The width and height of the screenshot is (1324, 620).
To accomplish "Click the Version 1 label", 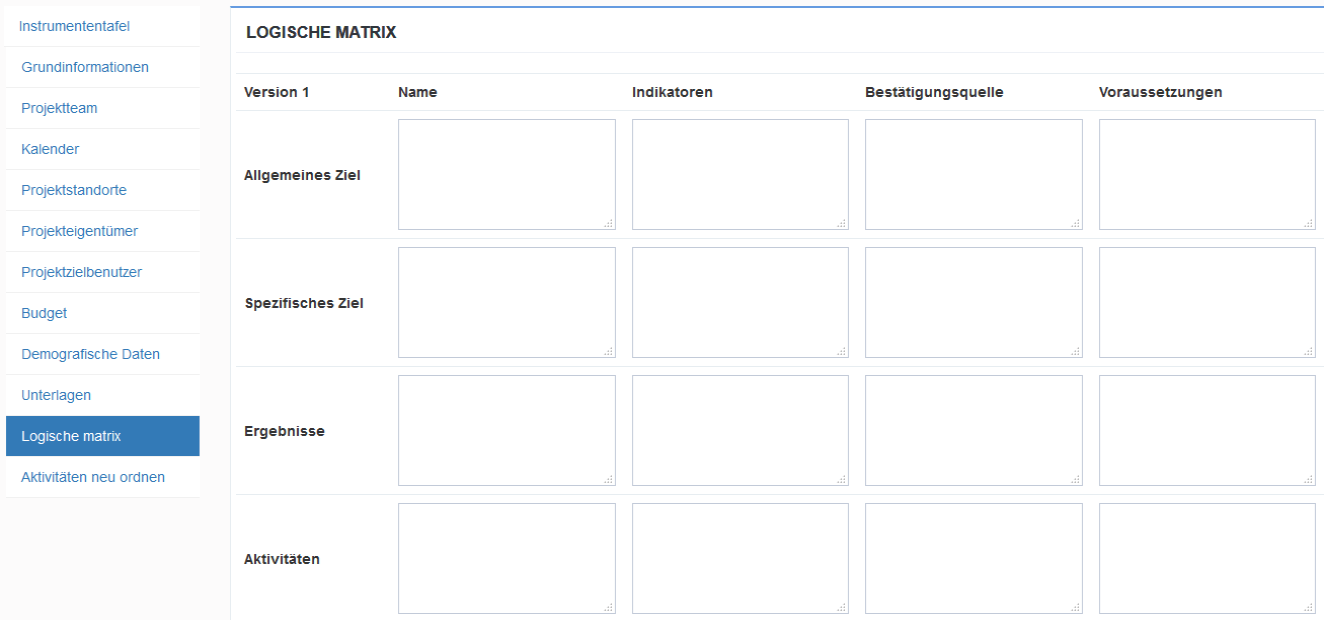I will point(277,92).
